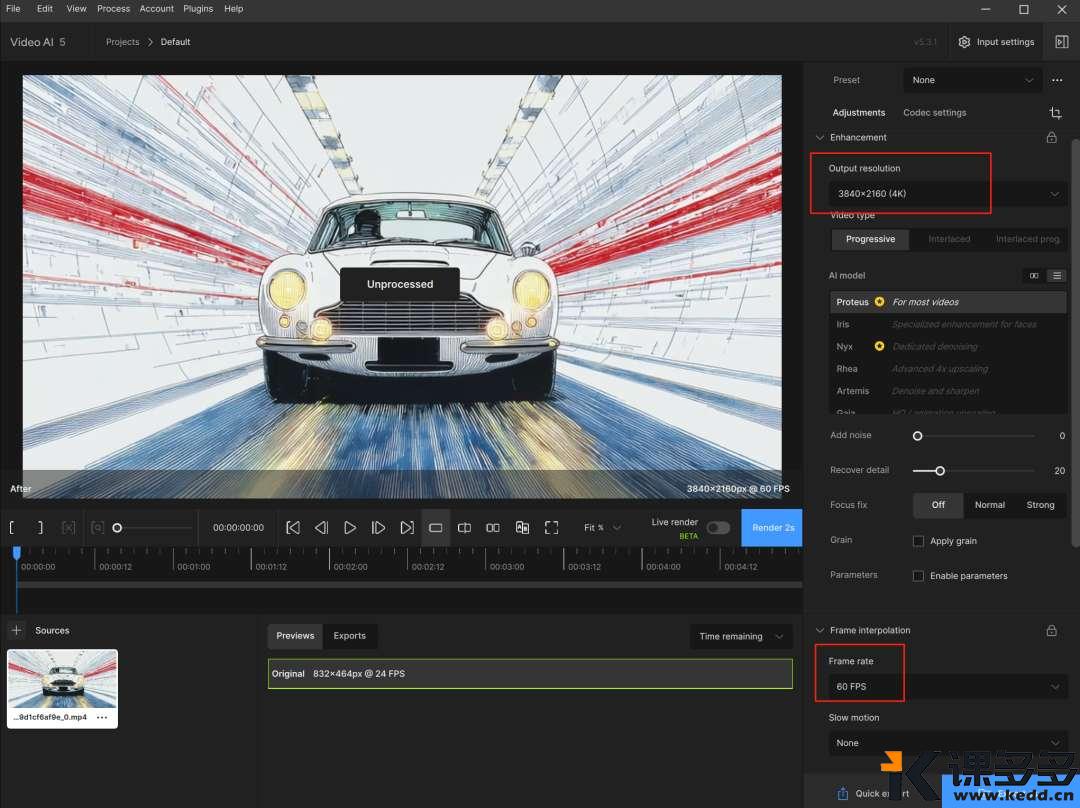Screen dimensions: 1080x808
Task: Open the File menu
Action: click(x=13, y=9)
